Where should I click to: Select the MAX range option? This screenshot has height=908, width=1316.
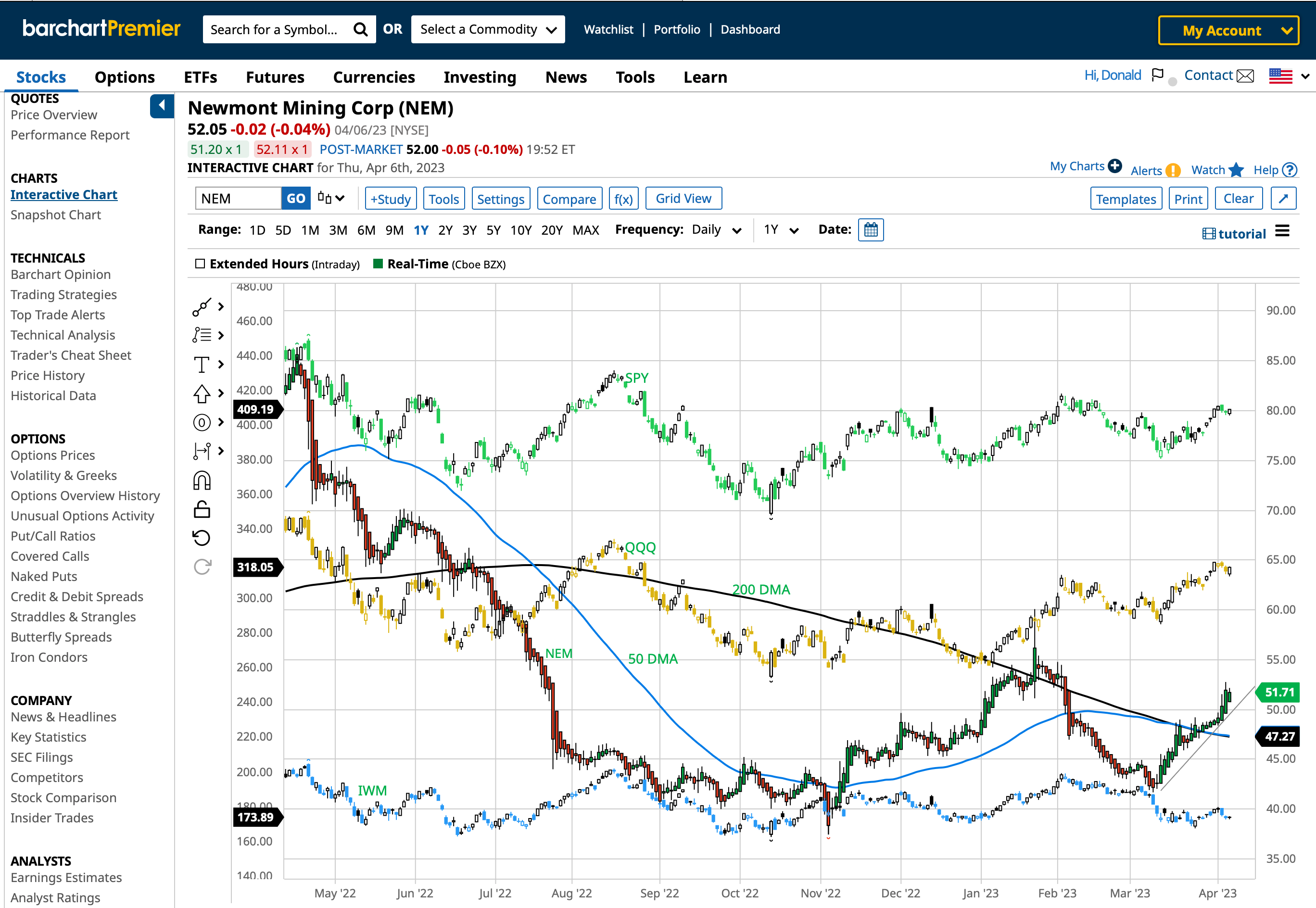coord(585,230)
